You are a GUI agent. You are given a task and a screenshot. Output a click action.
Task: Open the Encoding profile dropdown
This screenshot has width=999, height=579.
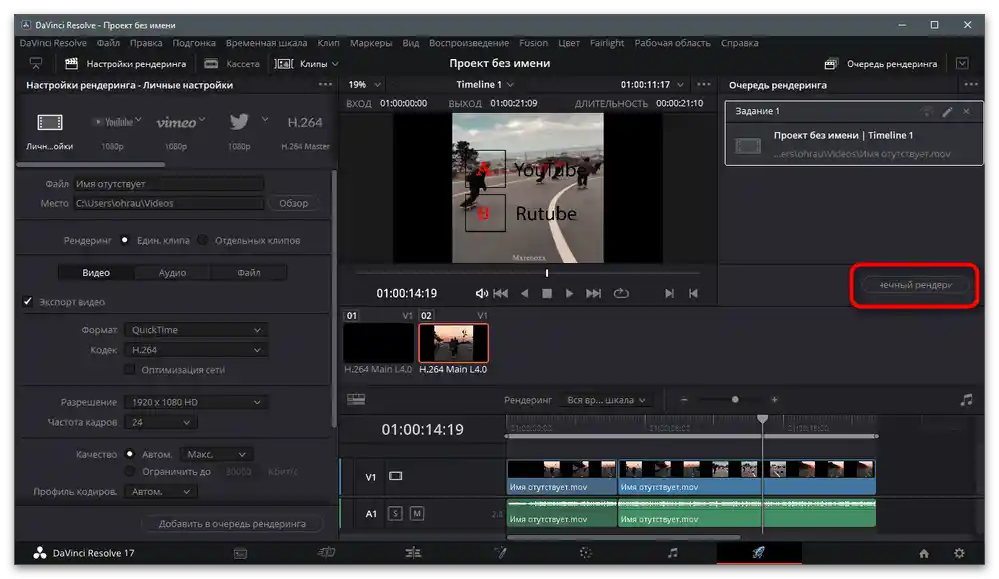pyautogui.click(x=161, y=491)
